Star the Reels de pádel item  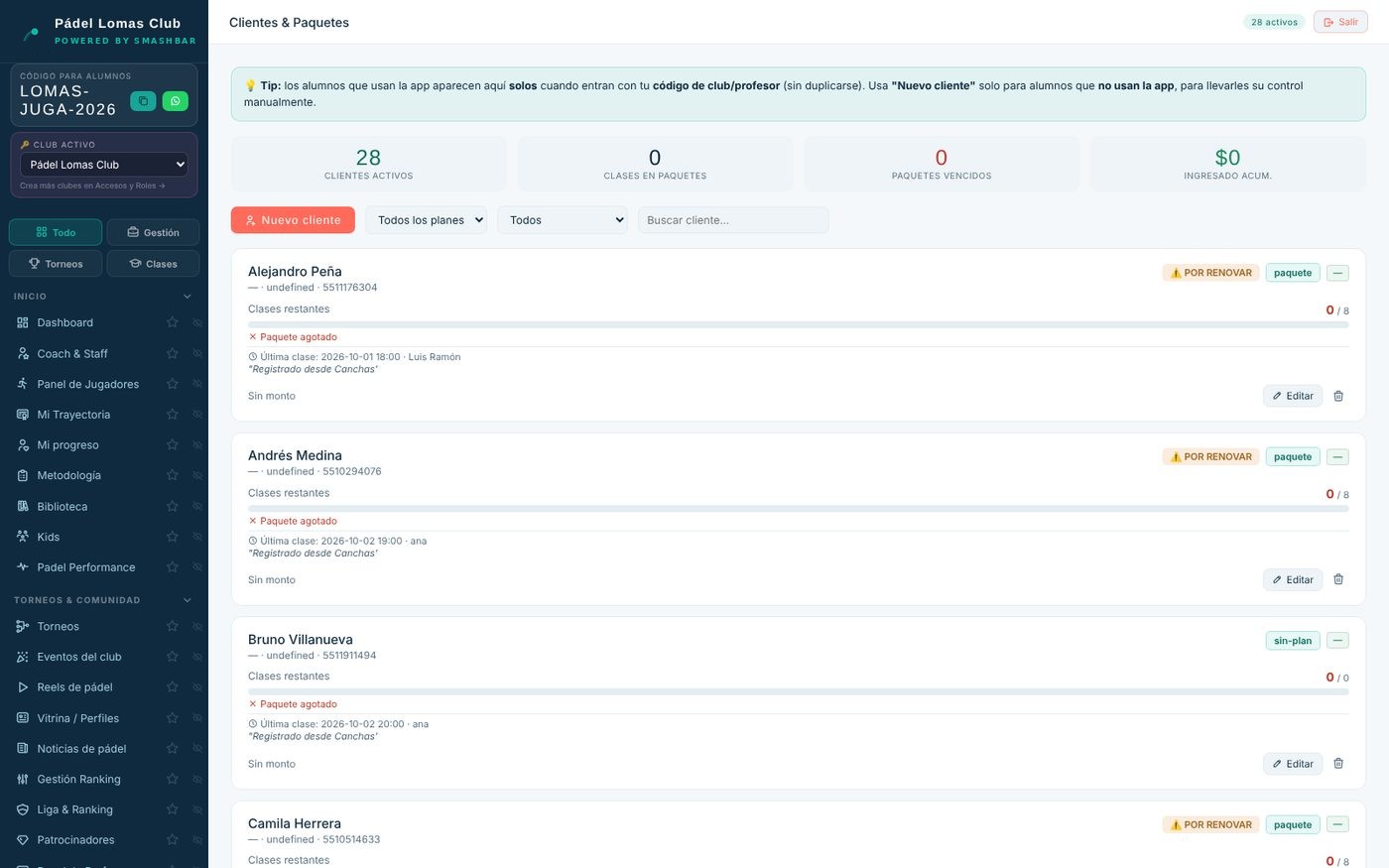pyautogui.click(x=172, y=686)
